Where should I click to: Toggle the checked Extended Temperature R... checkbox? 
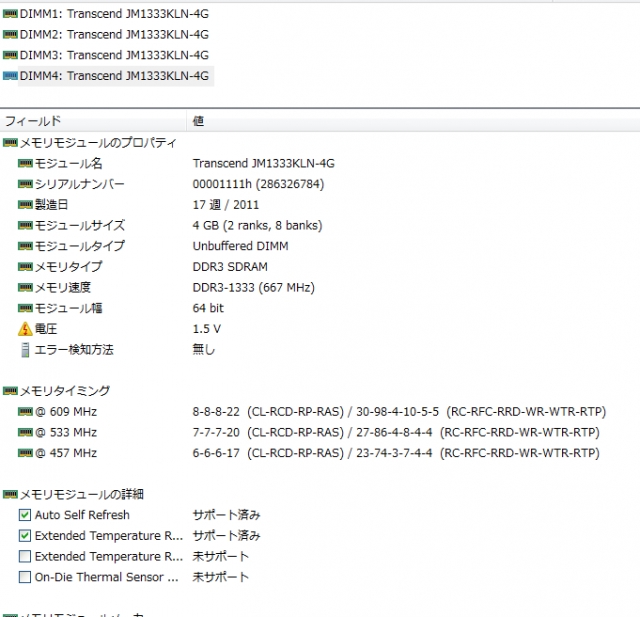coord(25,536)
